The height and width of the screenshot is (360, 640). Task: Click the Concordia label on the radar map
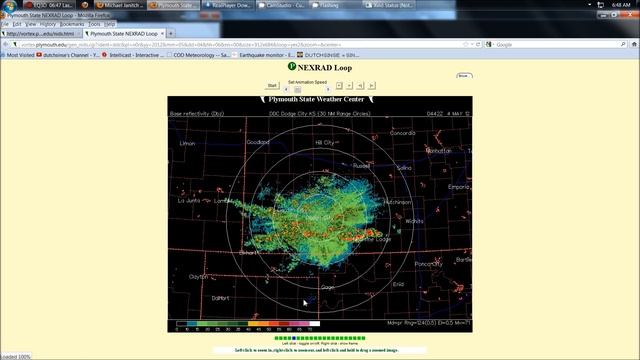coord(403,133)
